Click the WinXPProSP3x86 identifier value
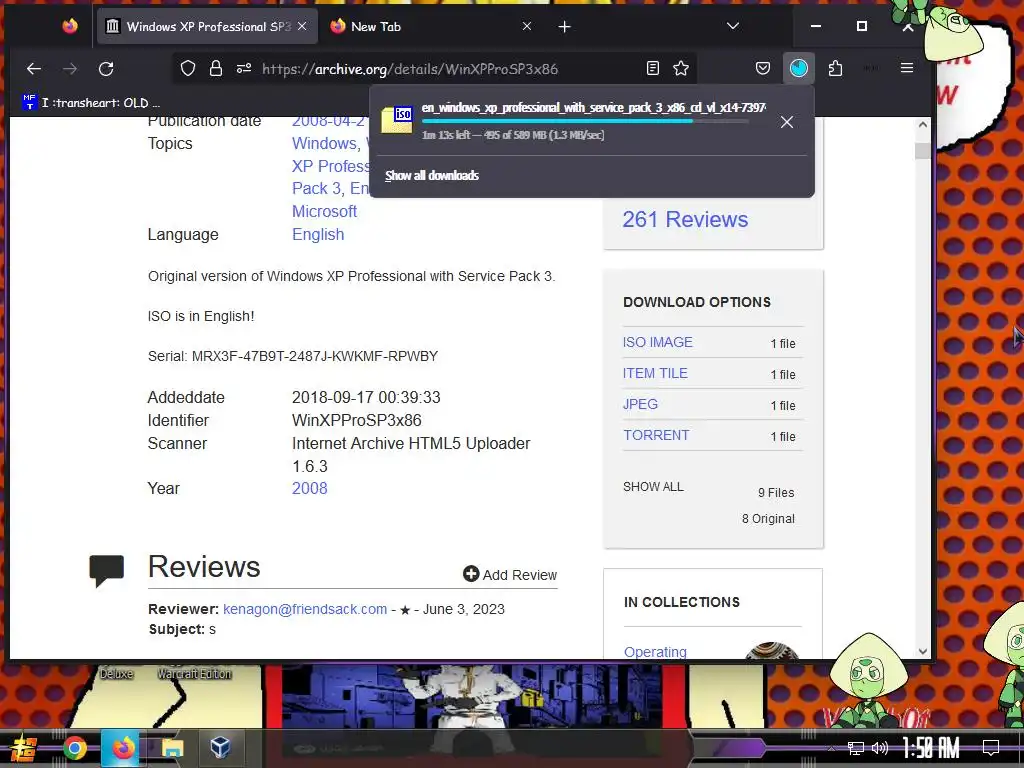Viewport: 1024px width, 768px height. (x=357, y=421)
